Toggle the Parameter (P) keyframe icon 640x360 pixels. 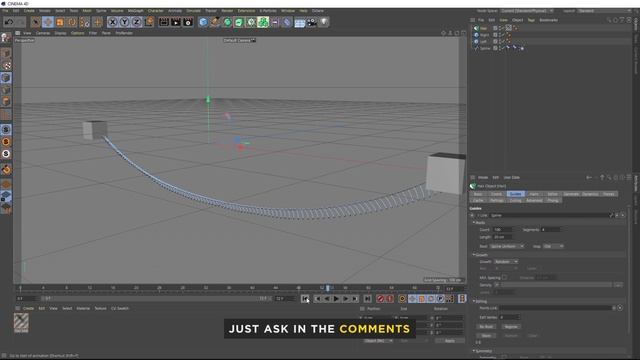tap(440, 299)
